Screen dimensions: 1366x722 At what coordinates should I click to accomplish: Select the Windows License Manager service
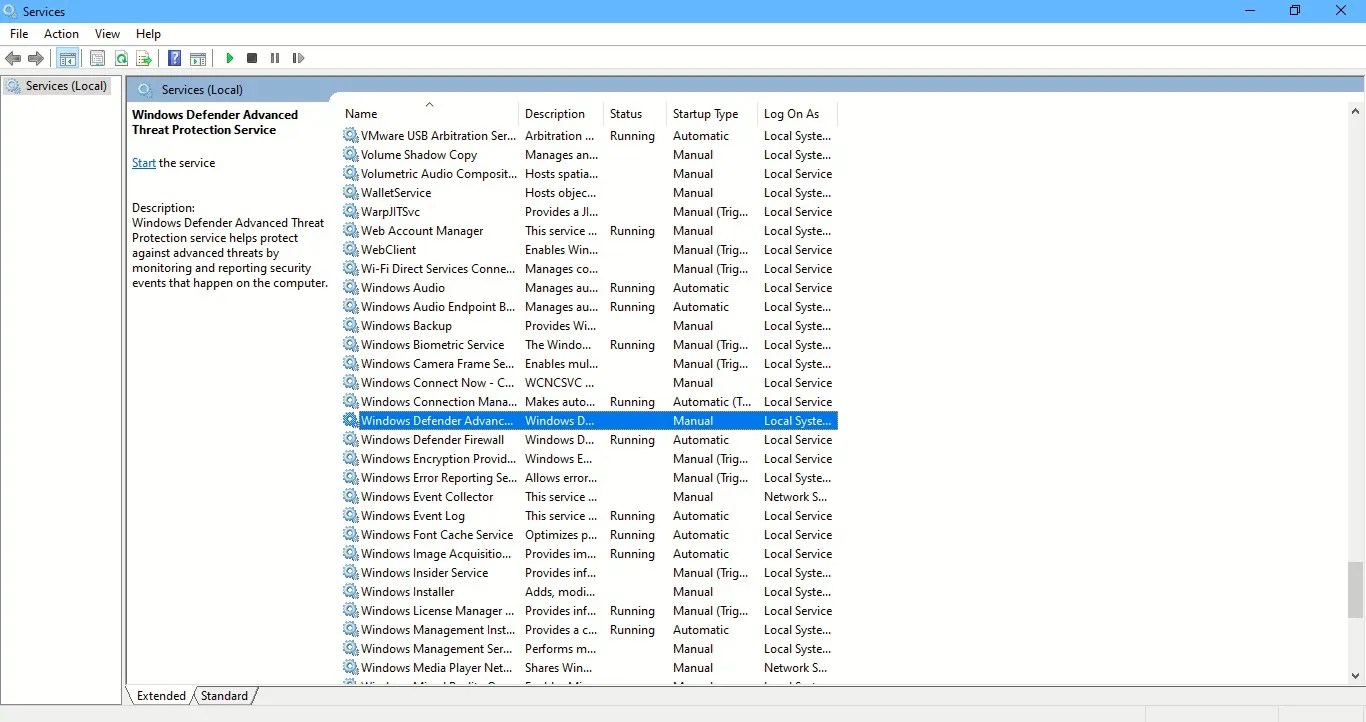(590, 610)
